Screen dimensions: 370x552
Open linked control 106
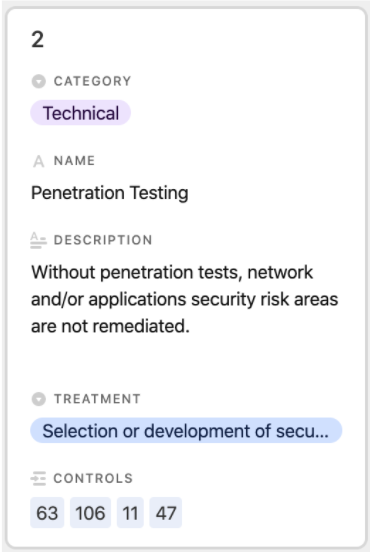[x=90, y=513]
